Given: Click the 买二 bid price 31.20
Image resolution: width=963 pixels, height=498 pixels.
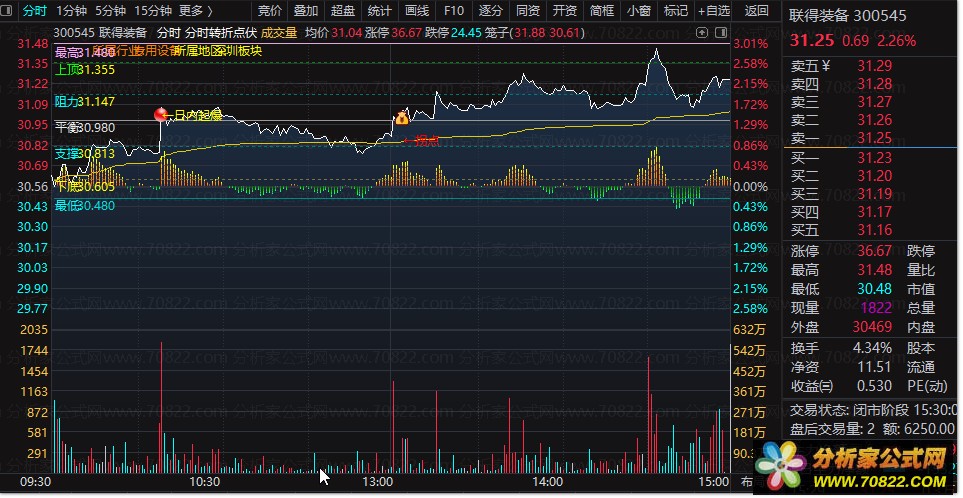Looking at the screenshot, I should pos(875,176).
